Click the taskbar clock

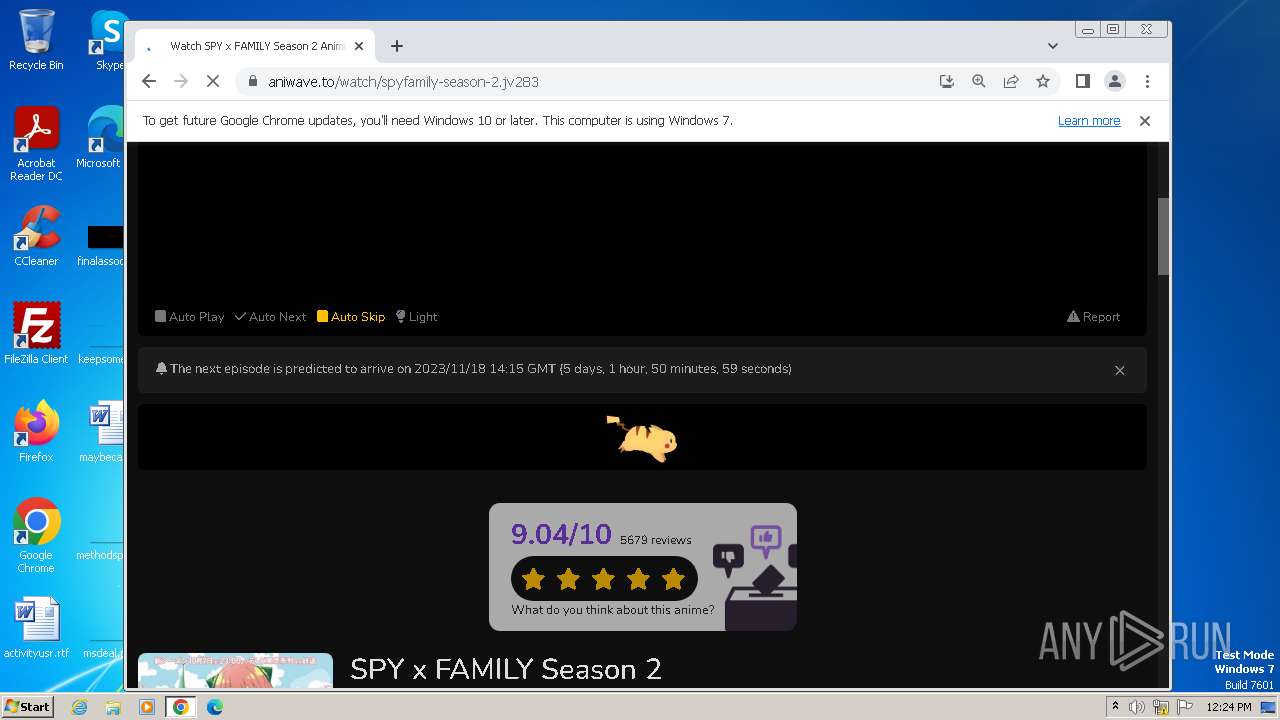click(1229, 707)
